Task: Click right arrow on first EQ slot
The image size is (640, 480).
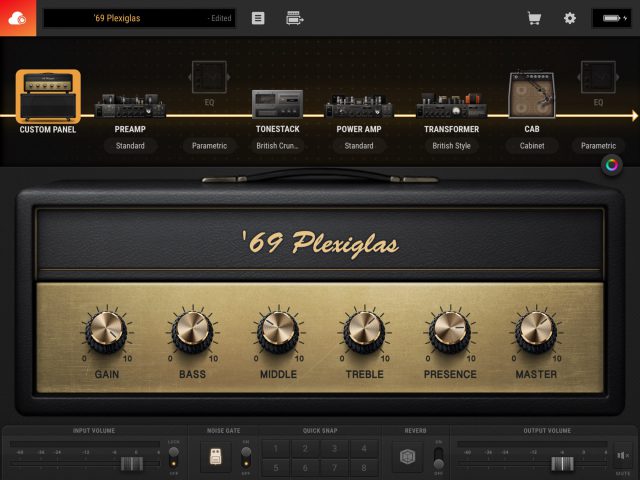Action: [x=229, y=77]
